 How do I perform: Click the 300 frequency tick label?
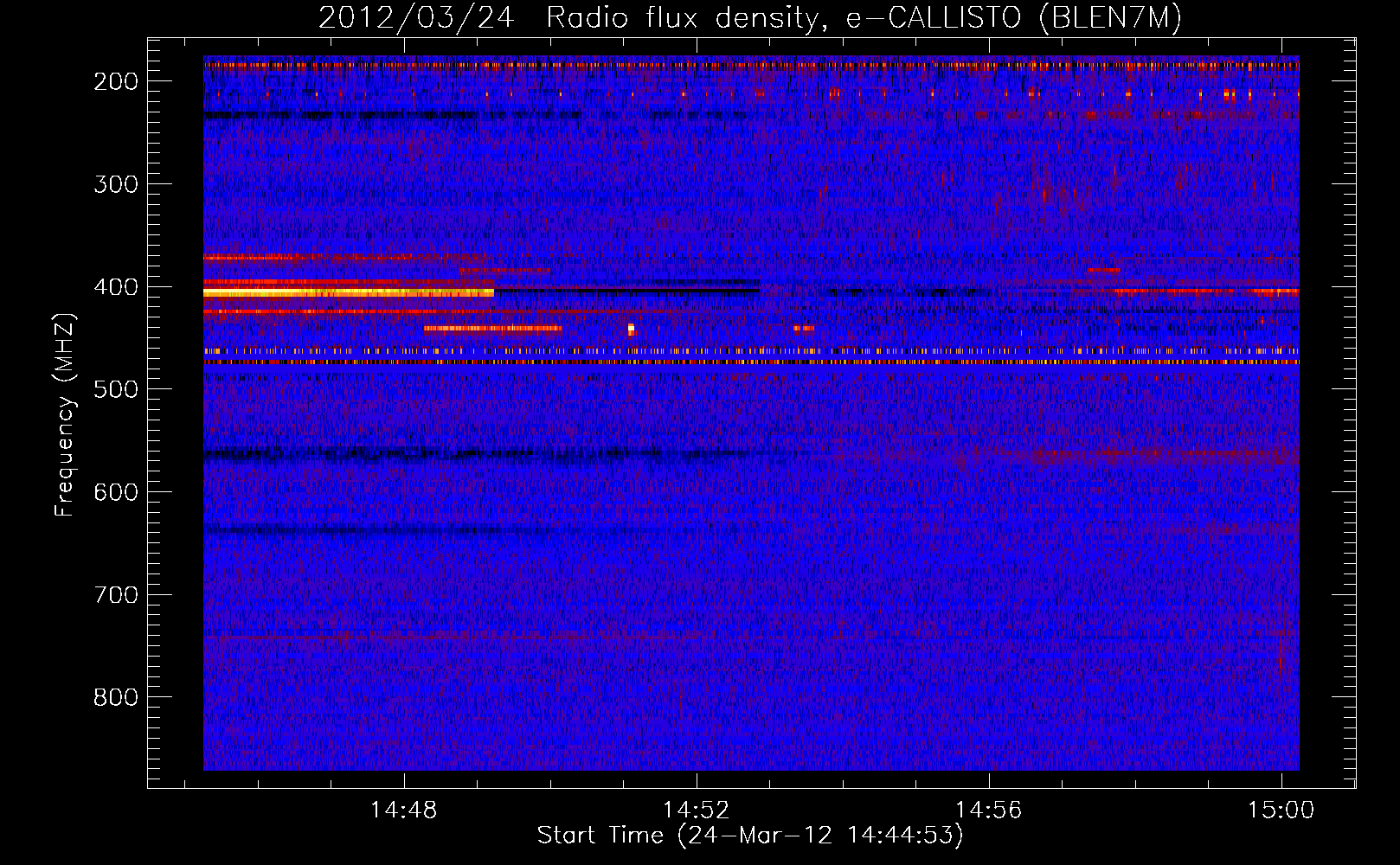click(115, 184)
